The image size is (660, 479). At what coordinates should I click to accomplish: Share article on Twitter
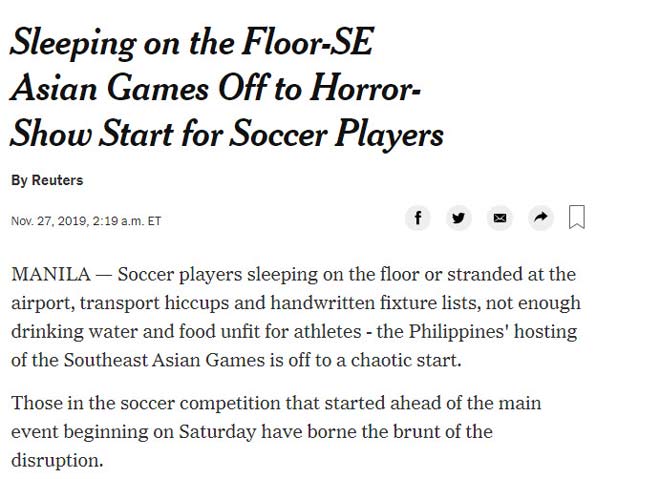click(x=458, y=218)
